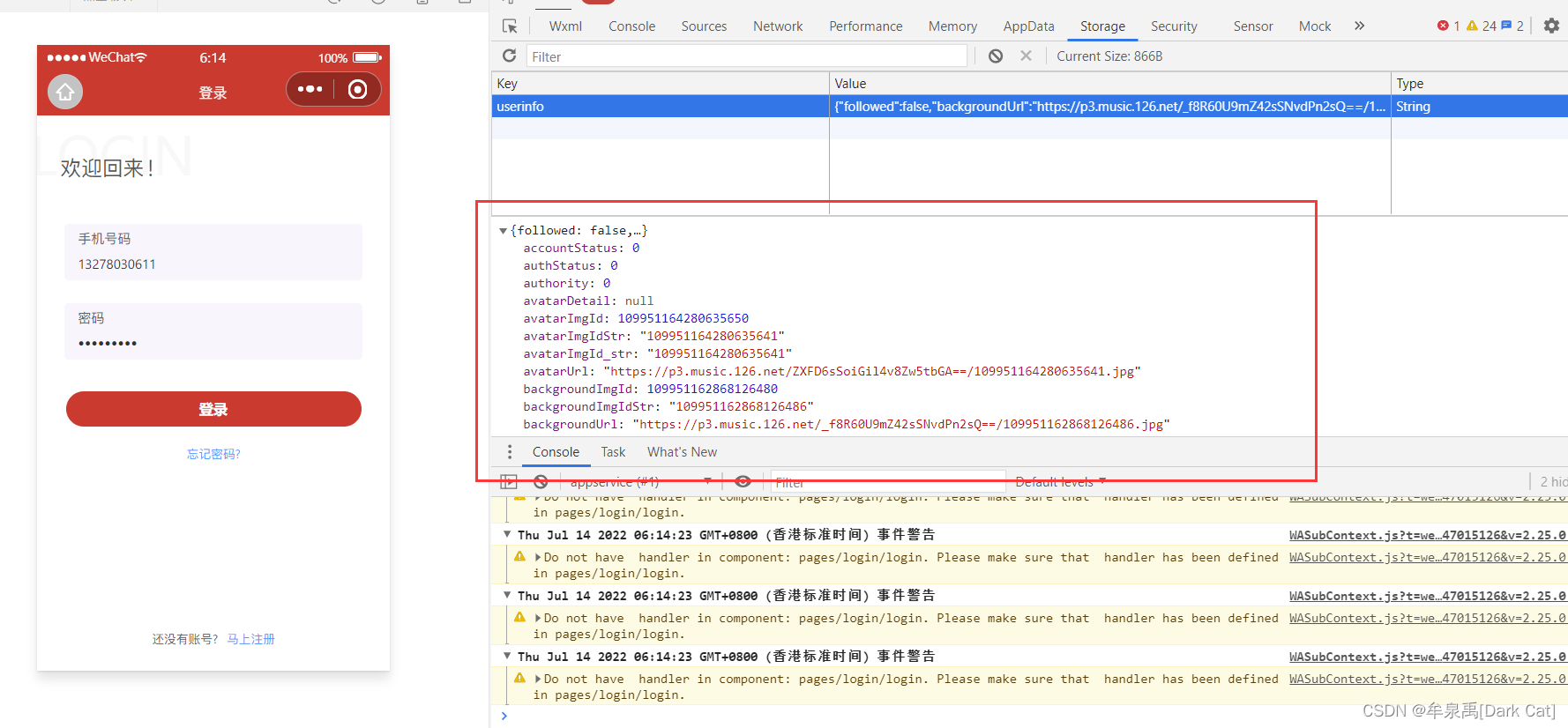The image size is (1568, 728).
Task: Select the Storage tab
Action: click(1102, 26)
